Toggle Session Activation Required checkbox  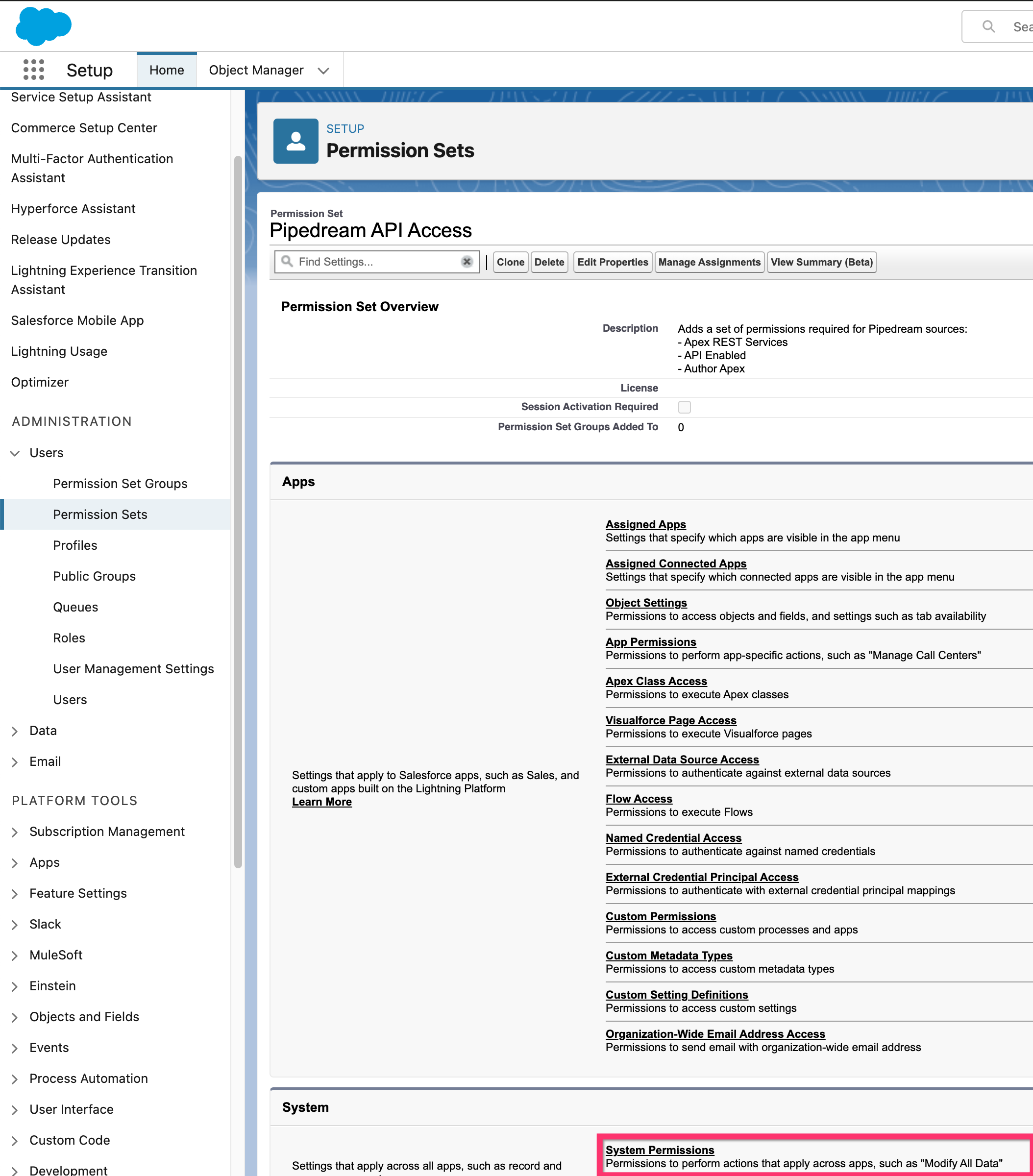684,407
